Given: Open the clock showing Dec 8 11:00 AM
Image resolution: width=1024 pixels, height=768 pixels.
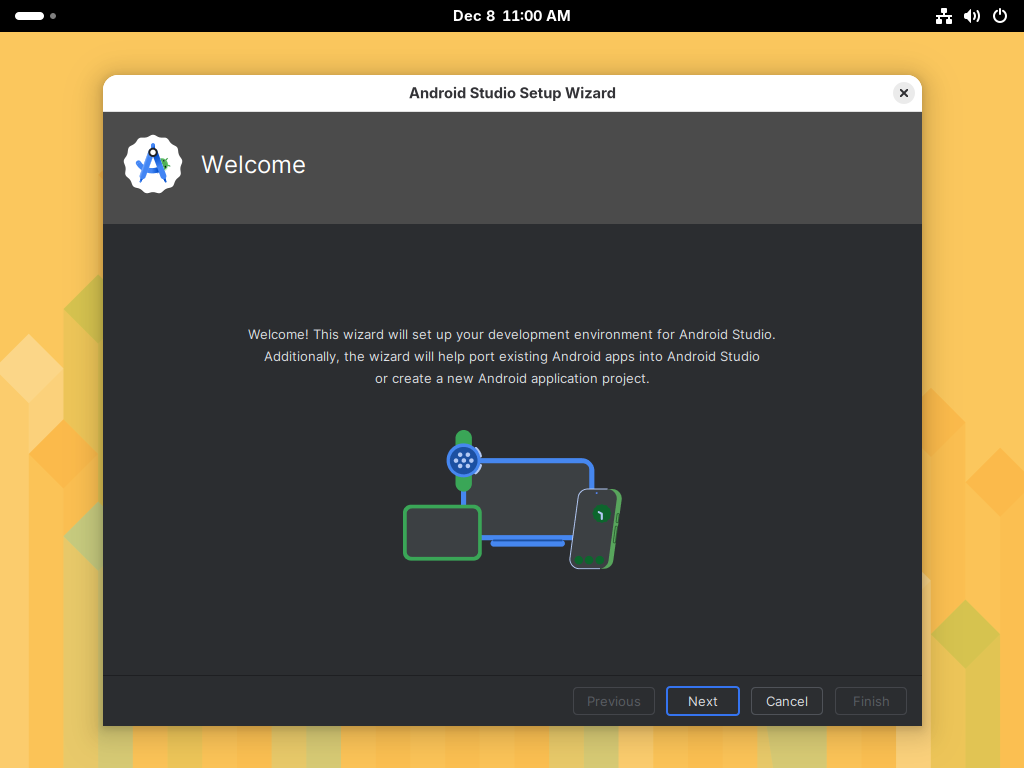Looking at the screenshot, I should point(511,16).
